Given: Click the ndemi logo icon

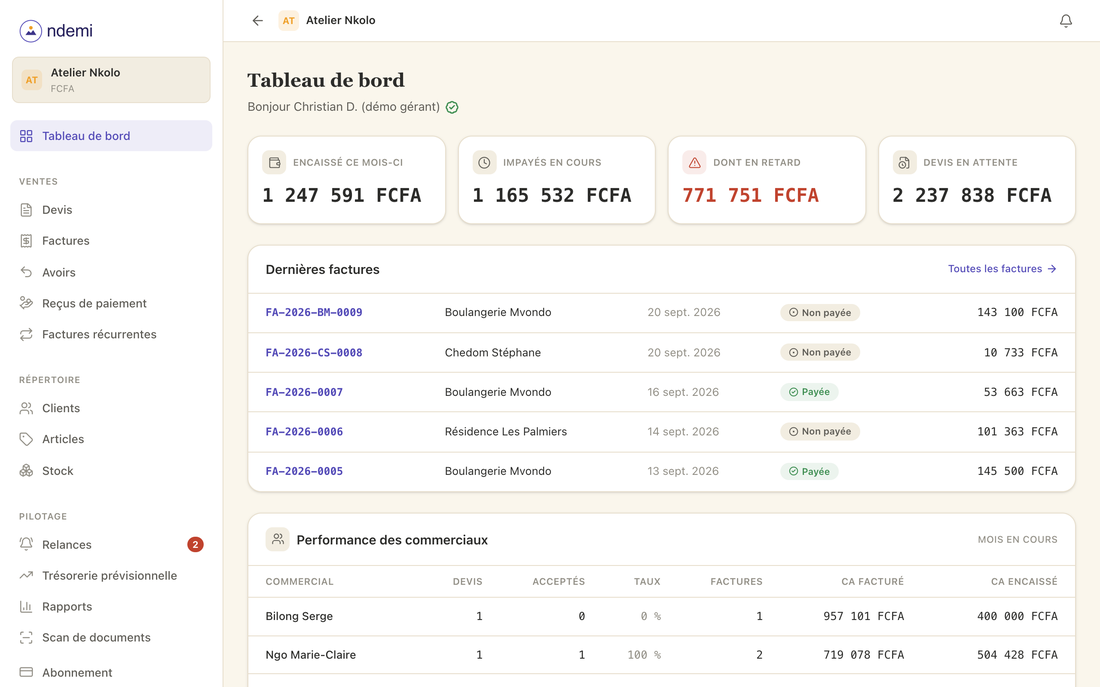Looking at the screenshot, I should tap(30, 31).
